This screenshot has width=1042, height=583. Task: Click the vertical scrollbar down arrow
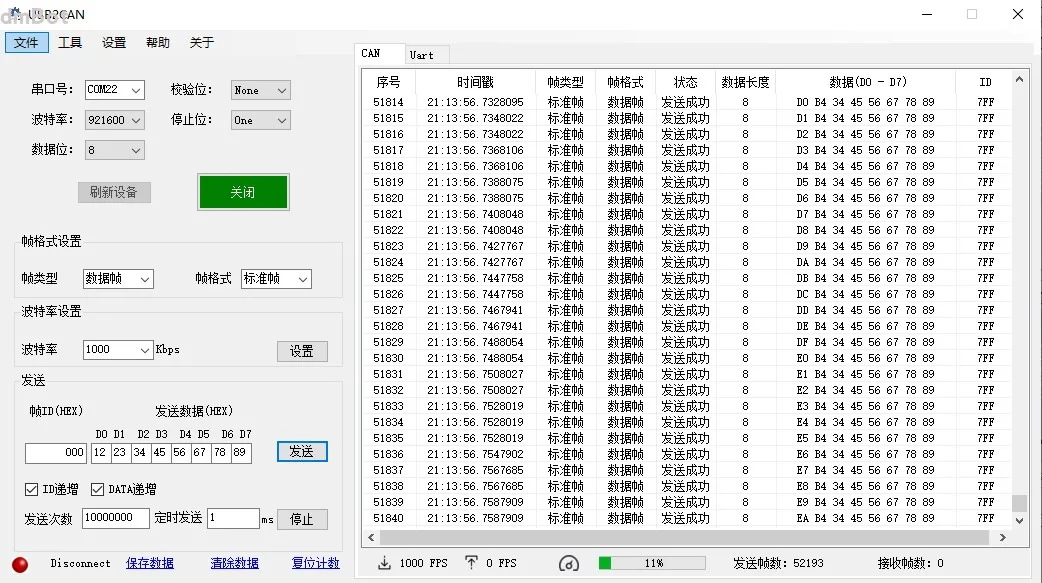[x=1019, y=520]
